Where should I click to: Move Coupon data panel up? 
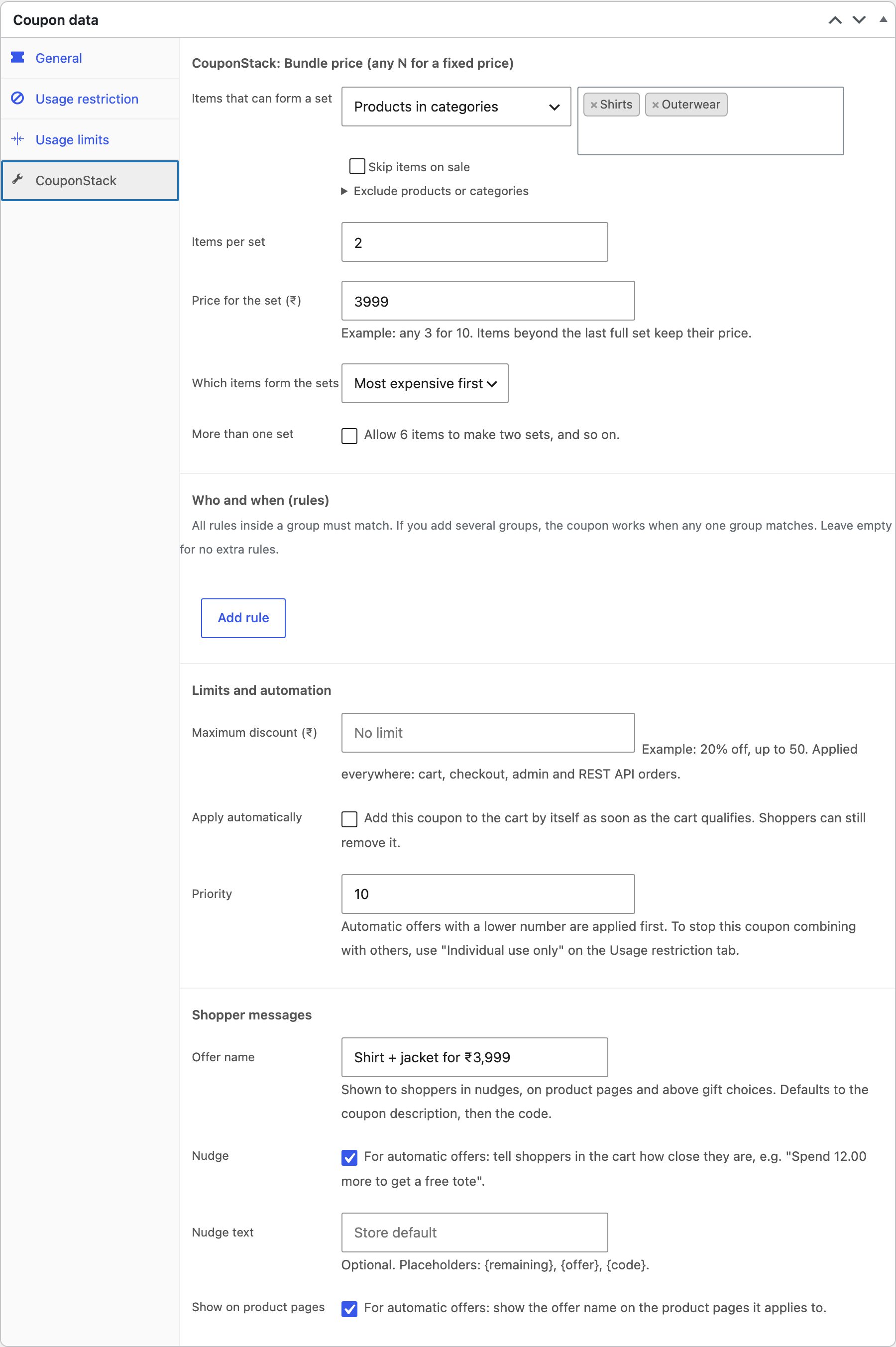point(835,20)
